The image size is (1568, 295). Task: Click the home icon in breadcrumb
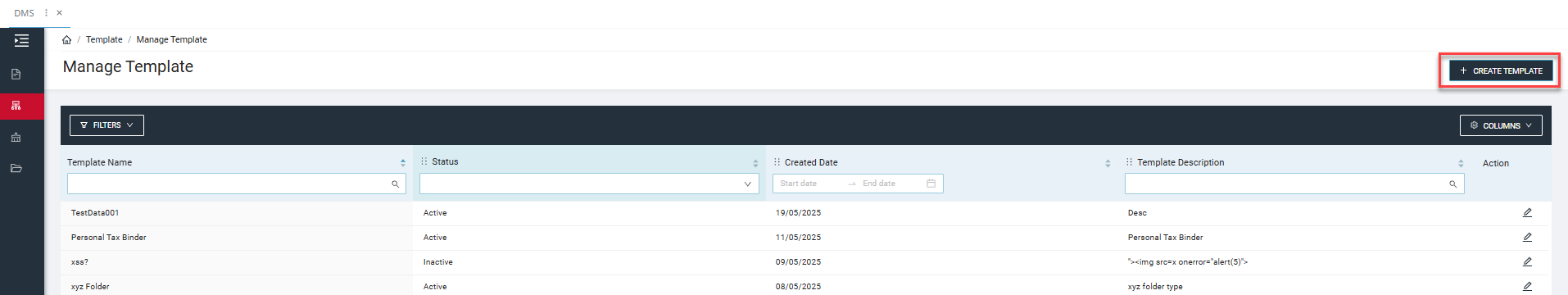pyautogui.click(x=66, y=39)
